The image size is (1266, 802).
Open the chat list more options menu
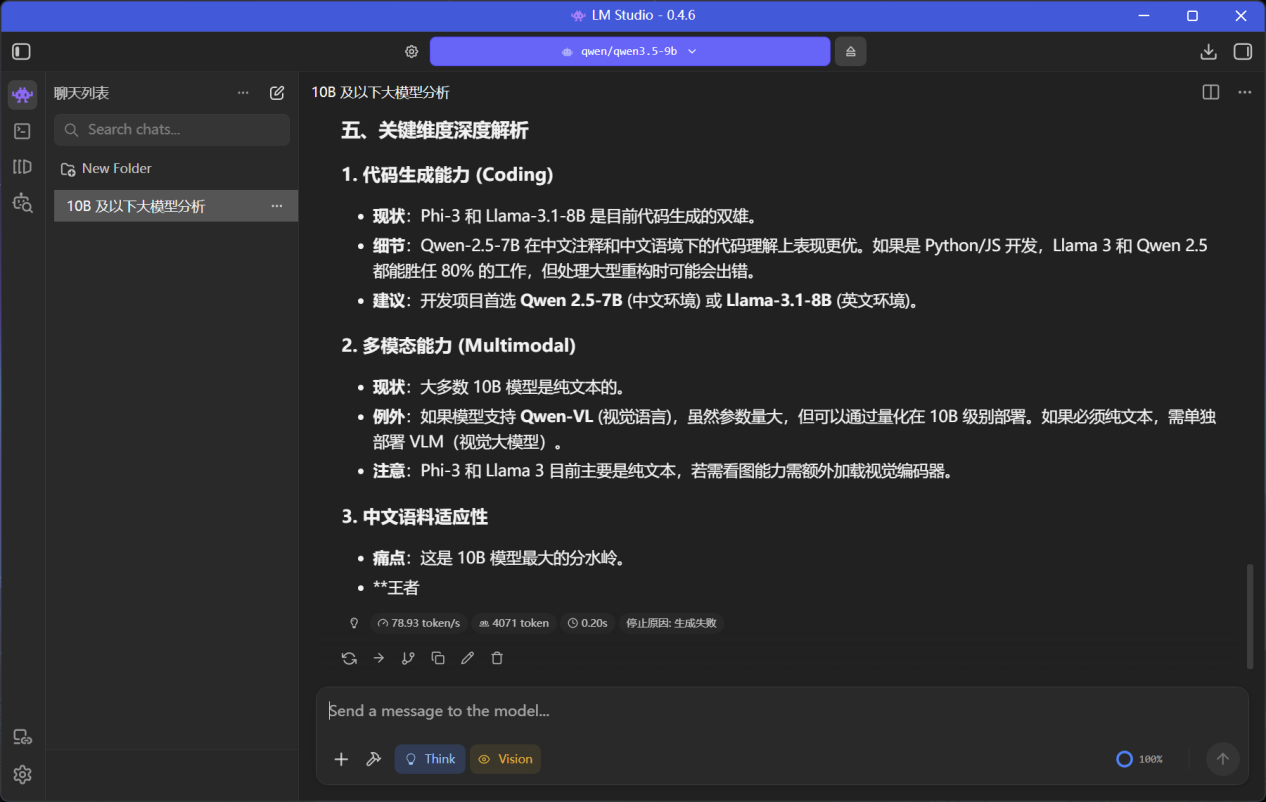243,93
